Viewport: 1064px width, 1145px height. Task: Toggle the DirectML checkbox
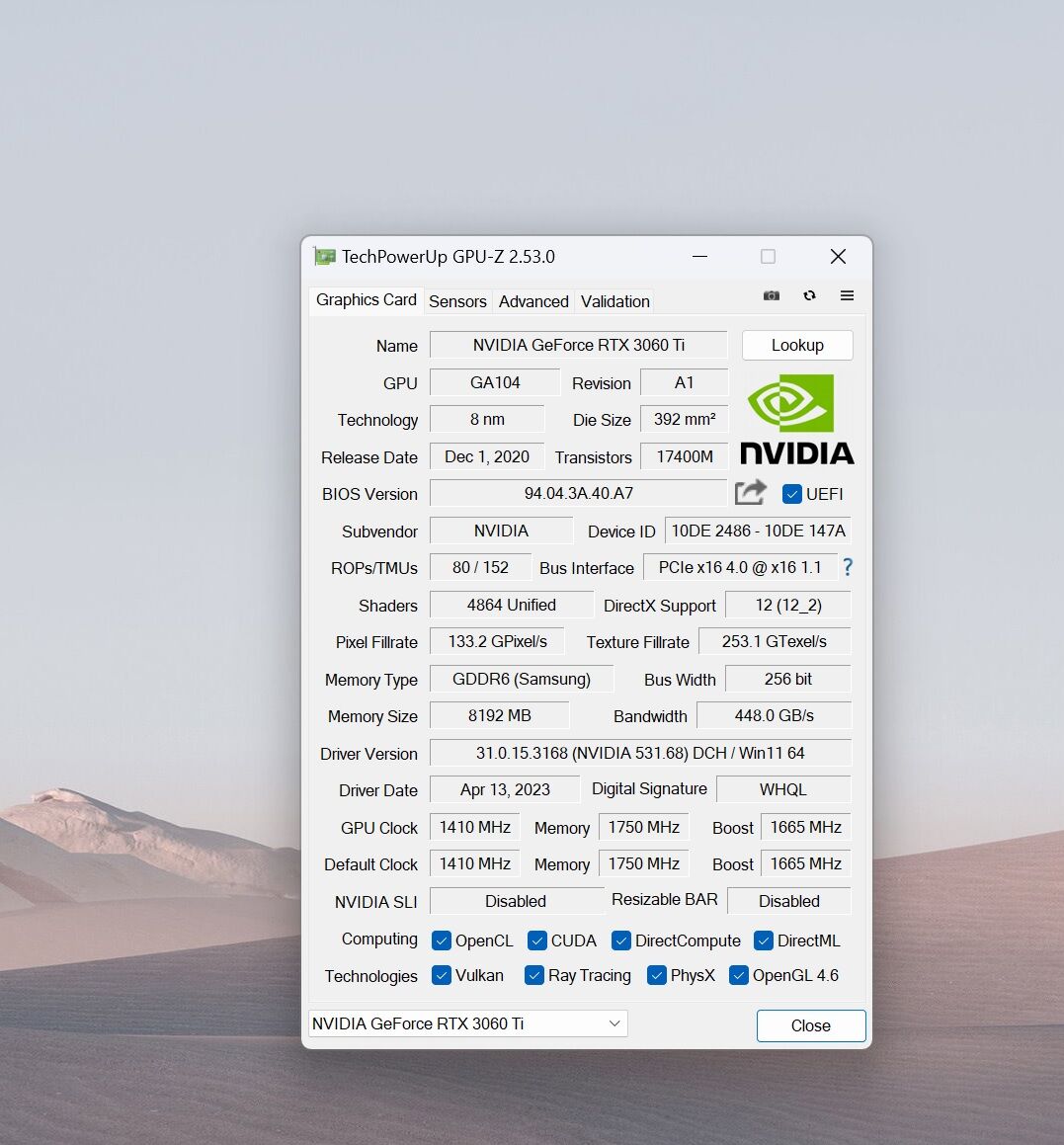[x=763, y=941]
